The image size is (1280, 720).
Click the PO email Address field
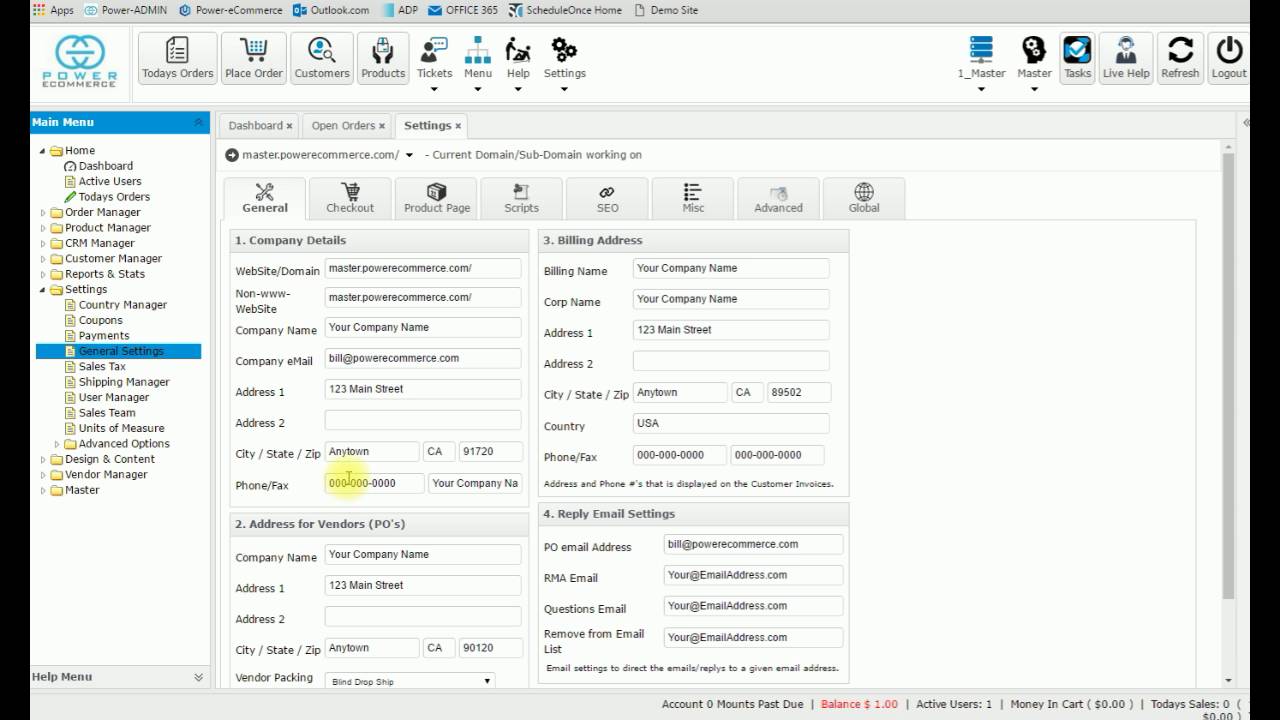pyautogui.click(x=754, y=545)
